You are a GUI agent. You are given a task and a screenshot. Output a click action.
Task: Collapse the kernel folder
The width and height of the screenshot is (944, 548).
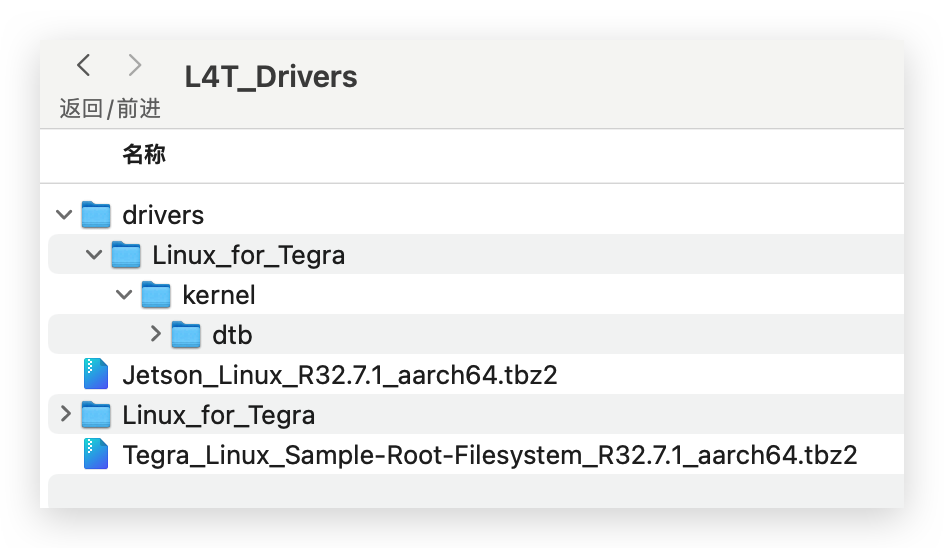click(124, 294)
